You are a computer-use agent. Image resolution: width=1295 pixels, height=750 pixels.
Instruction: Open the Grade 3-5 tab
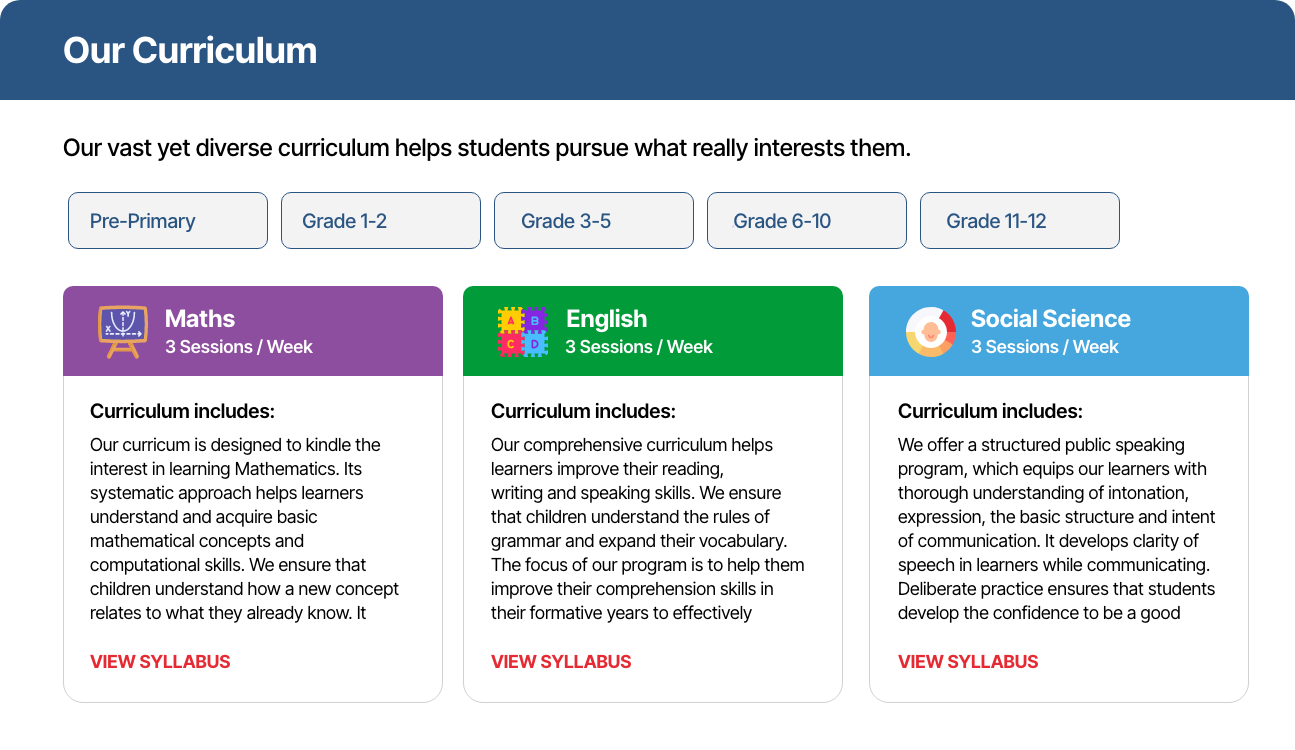tap(594, 221)
